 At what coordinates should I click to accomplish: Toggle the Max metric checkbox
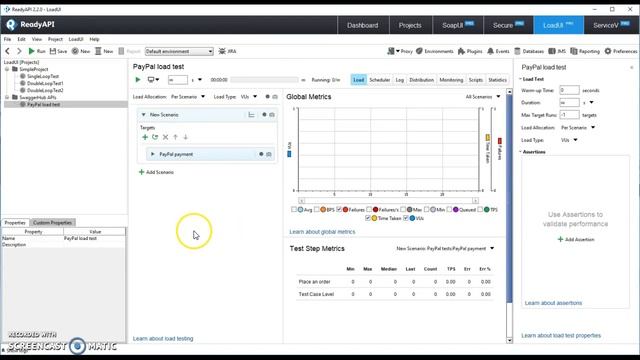tap(403, 209)
